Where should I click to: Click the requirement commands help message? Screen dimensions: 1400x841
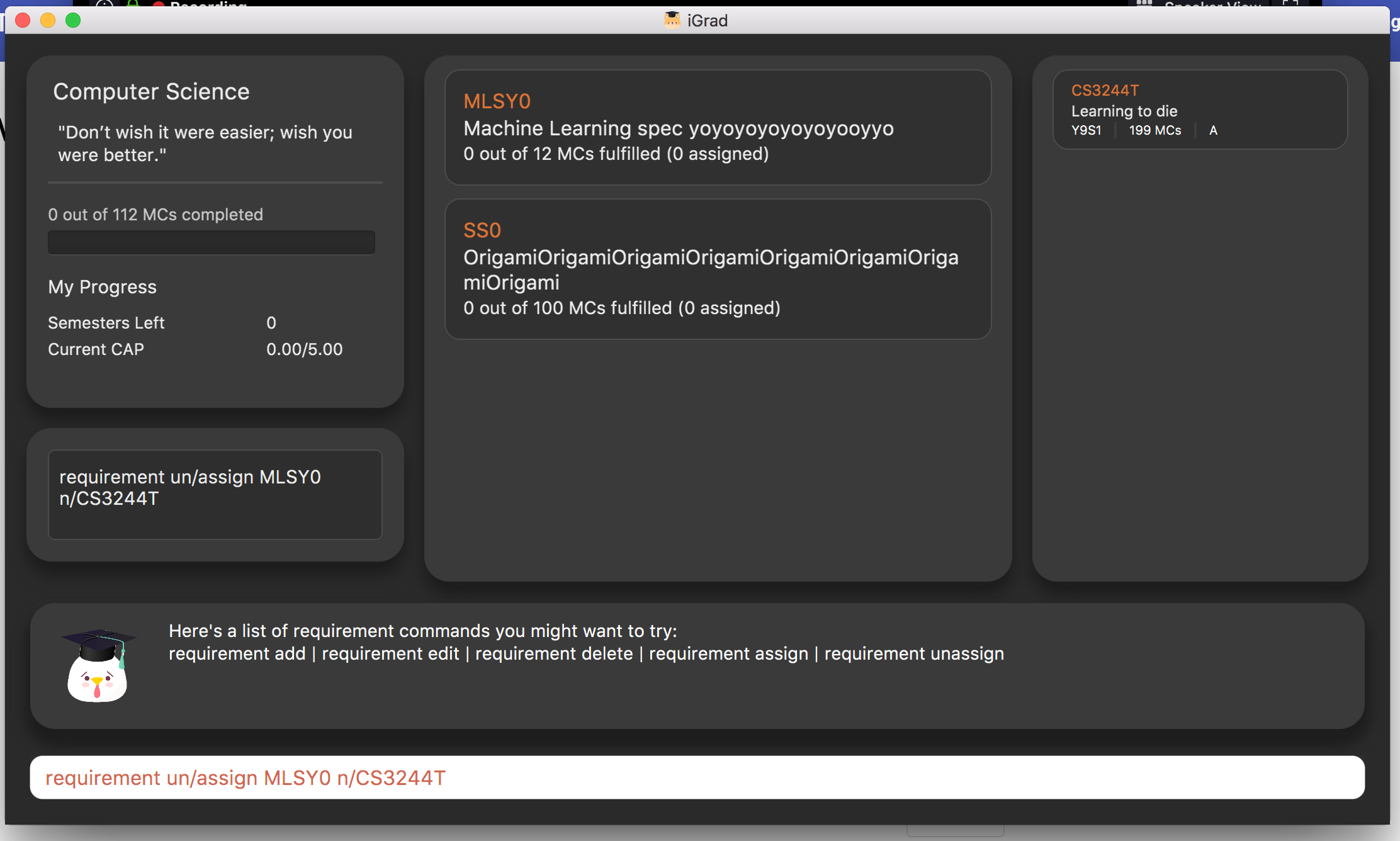[585, 642]
